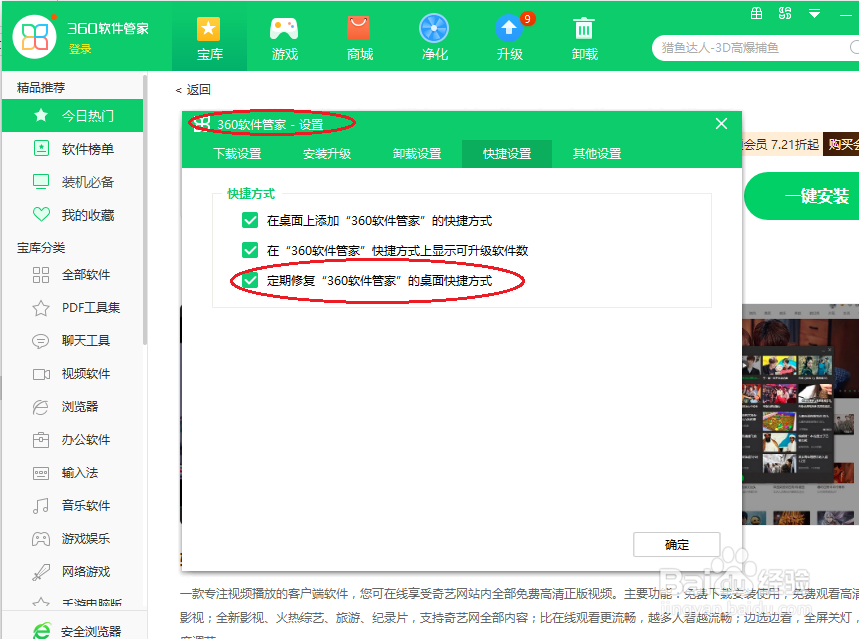
Task: Click the 返回 back link
Action: [193, 89]
